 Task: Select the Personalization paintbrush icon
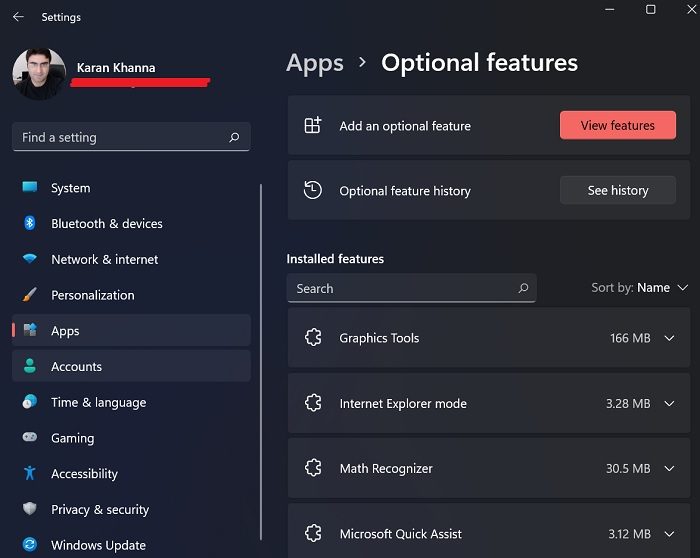[30, 295]
